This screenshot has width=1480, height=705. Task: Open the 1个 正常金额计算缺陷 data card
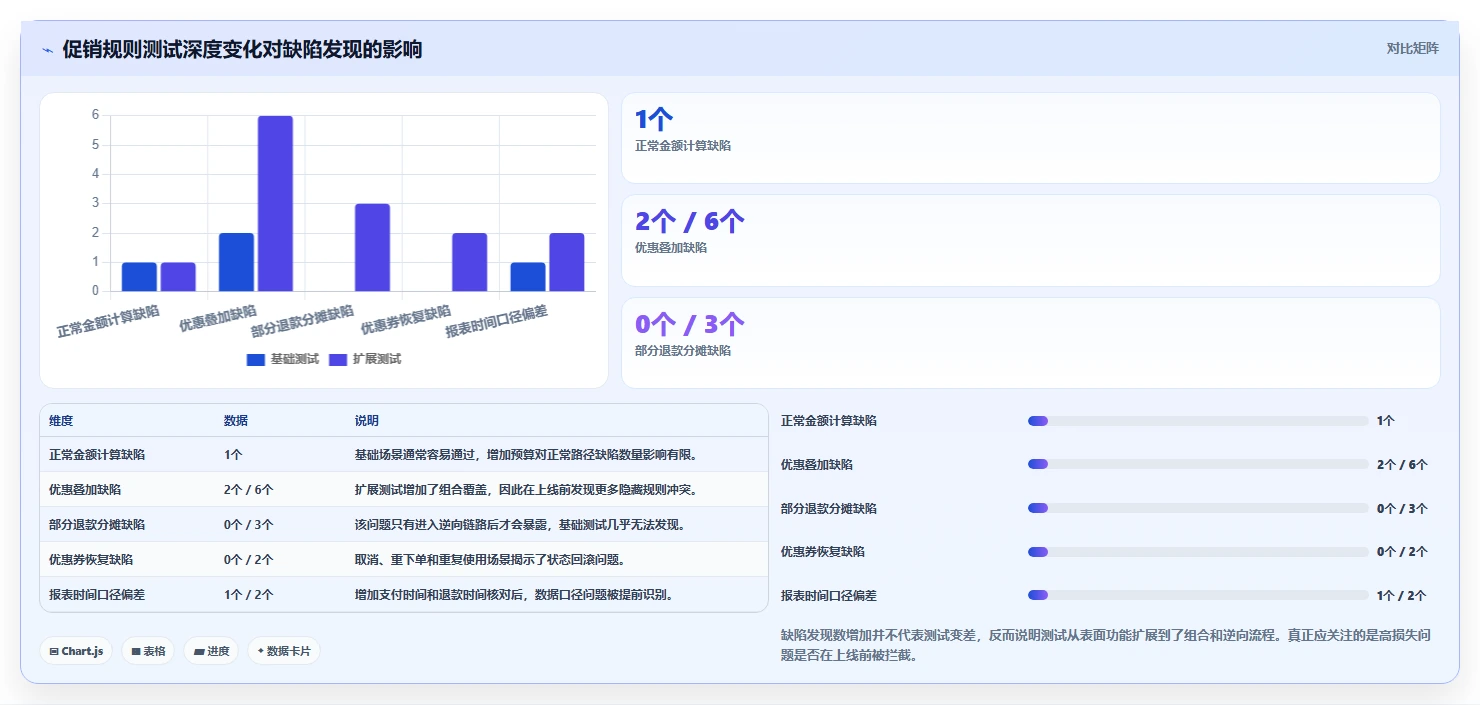click(1030, 138)
